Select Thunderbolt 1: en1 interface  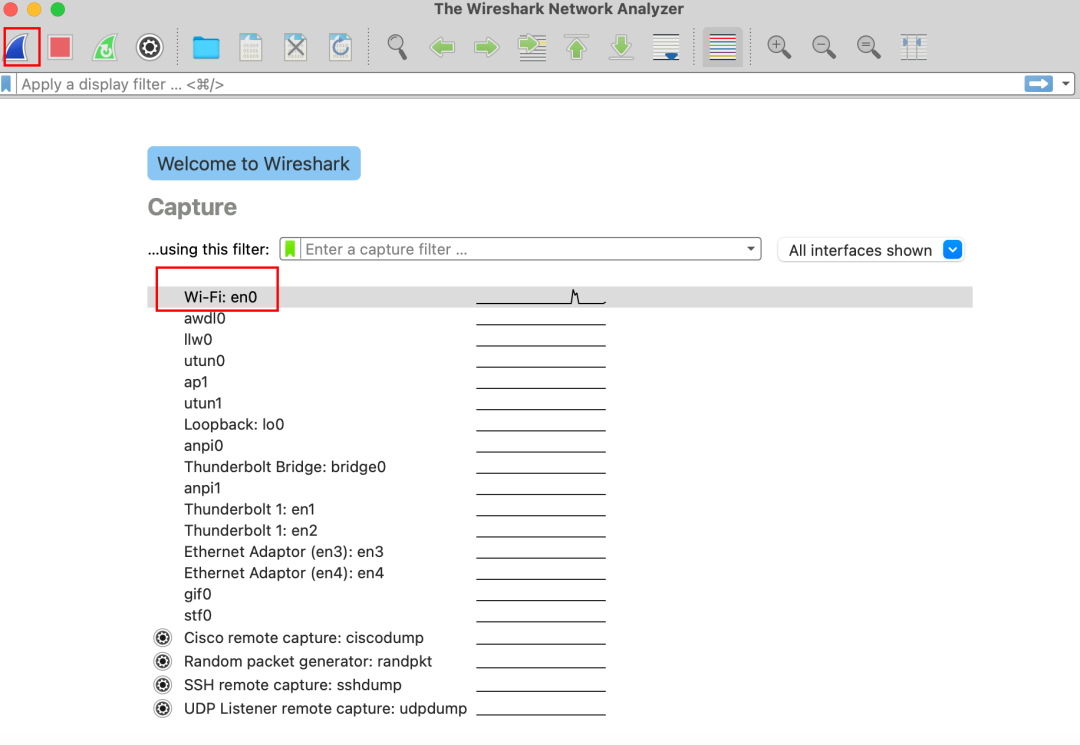(249, 510)
